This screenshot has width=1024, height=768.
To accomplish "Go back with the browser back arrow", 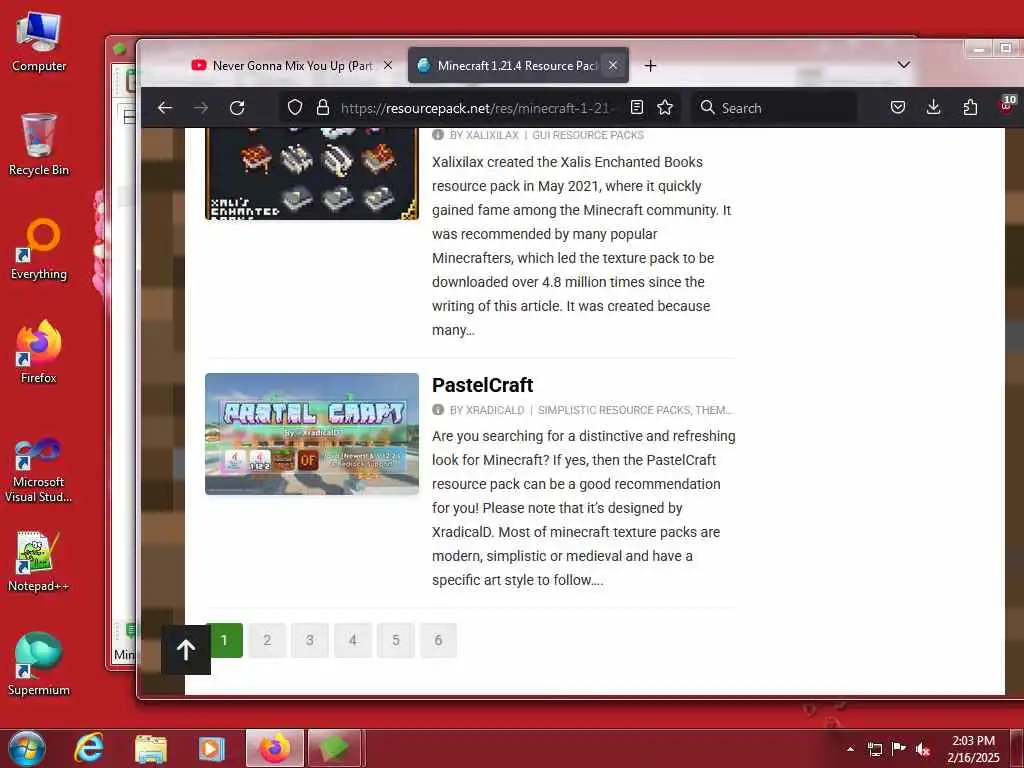I will [x=165, y=108].
